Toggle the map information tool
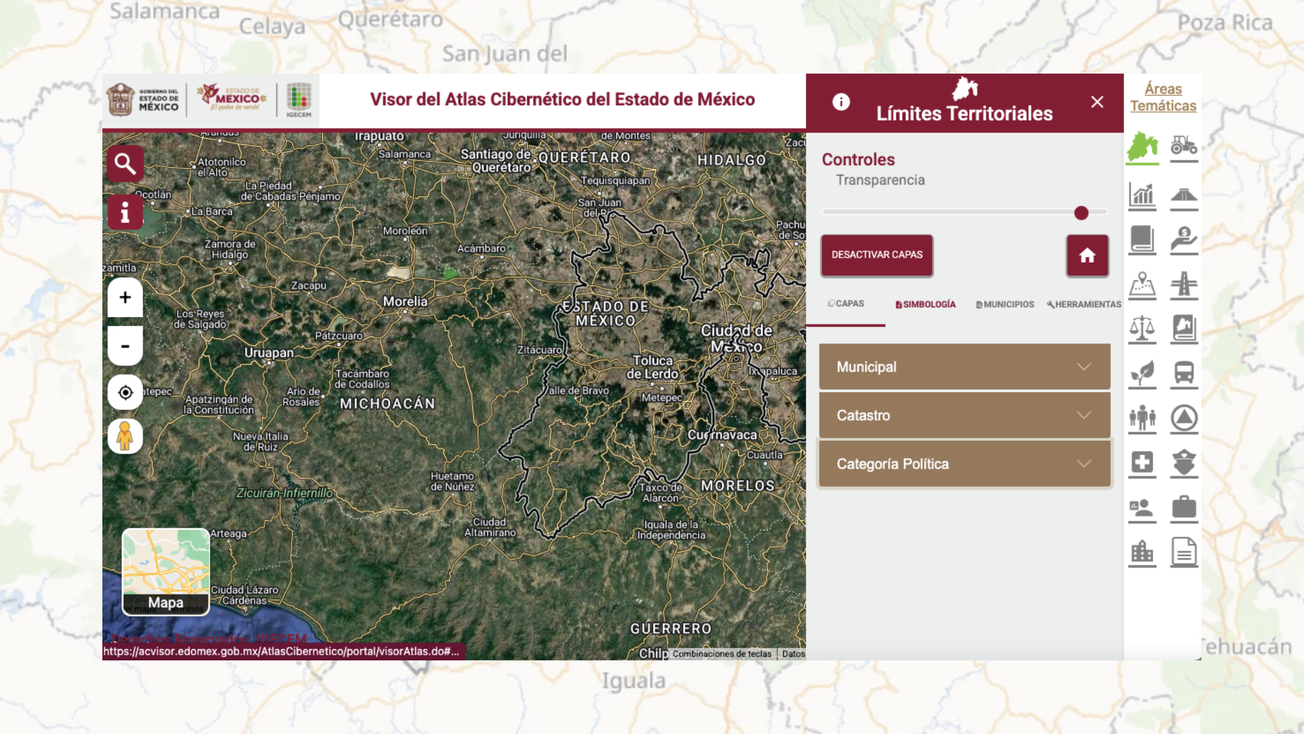This screenshot has width=1304, height=734. (x=124, y=212)
